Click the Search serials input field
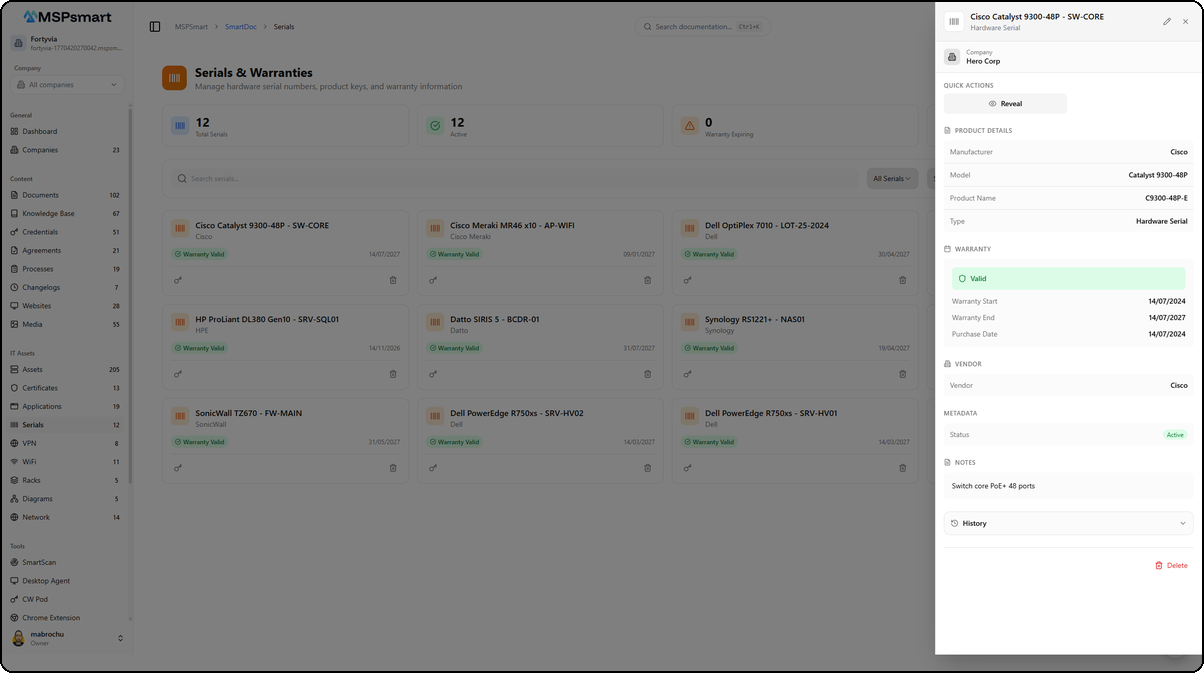The height and width of the screenshot is (673, 1204). click(520, 179)
